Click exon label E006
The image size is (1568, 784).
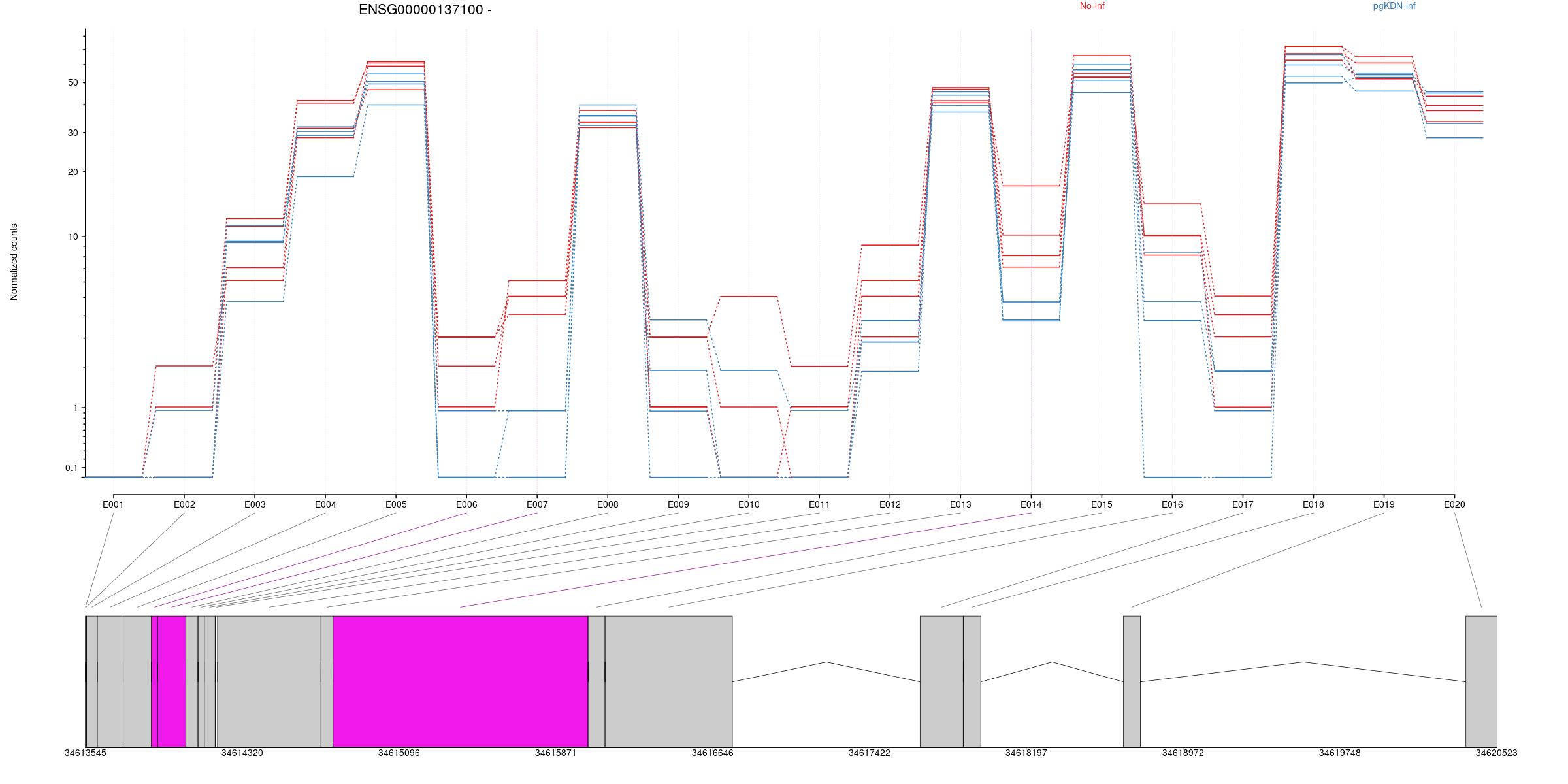pos(466,504)
